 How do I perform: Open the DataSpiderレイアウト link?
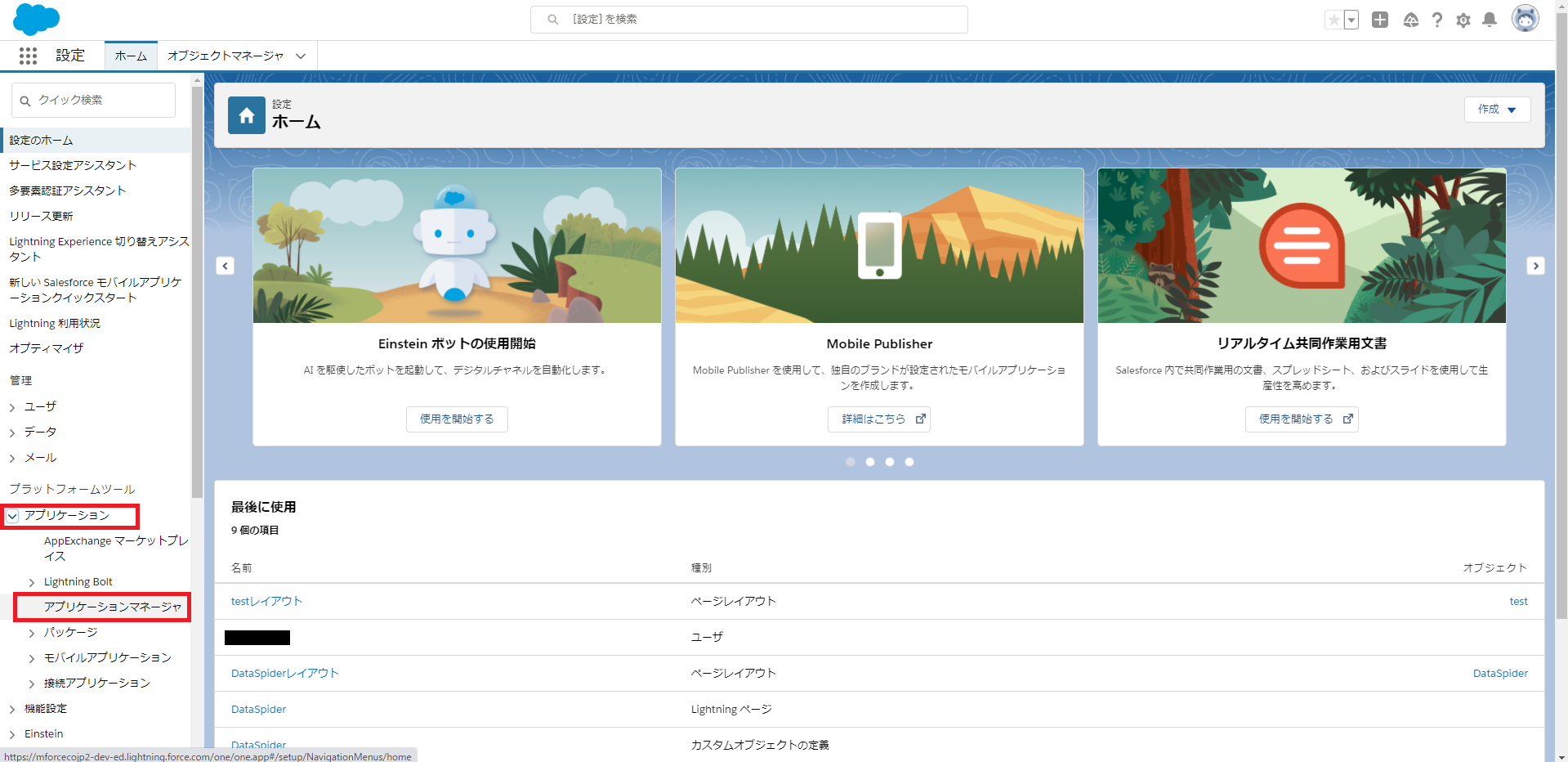pyautogui.click(x=284, y=673)
